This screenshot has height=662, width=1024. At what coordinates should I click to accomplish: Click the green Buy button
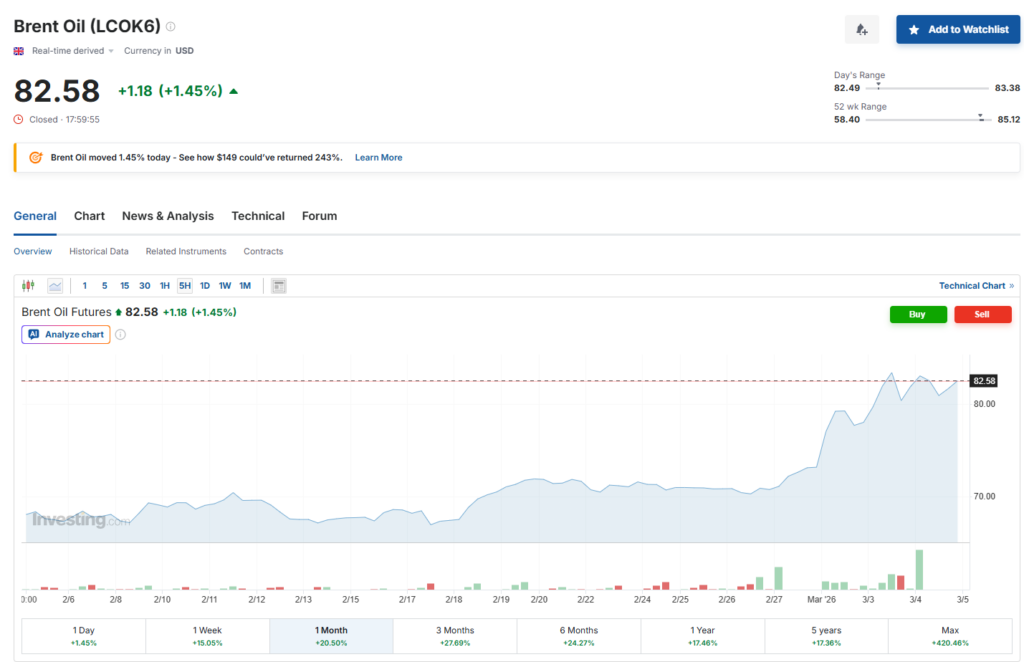pos(918,314)
